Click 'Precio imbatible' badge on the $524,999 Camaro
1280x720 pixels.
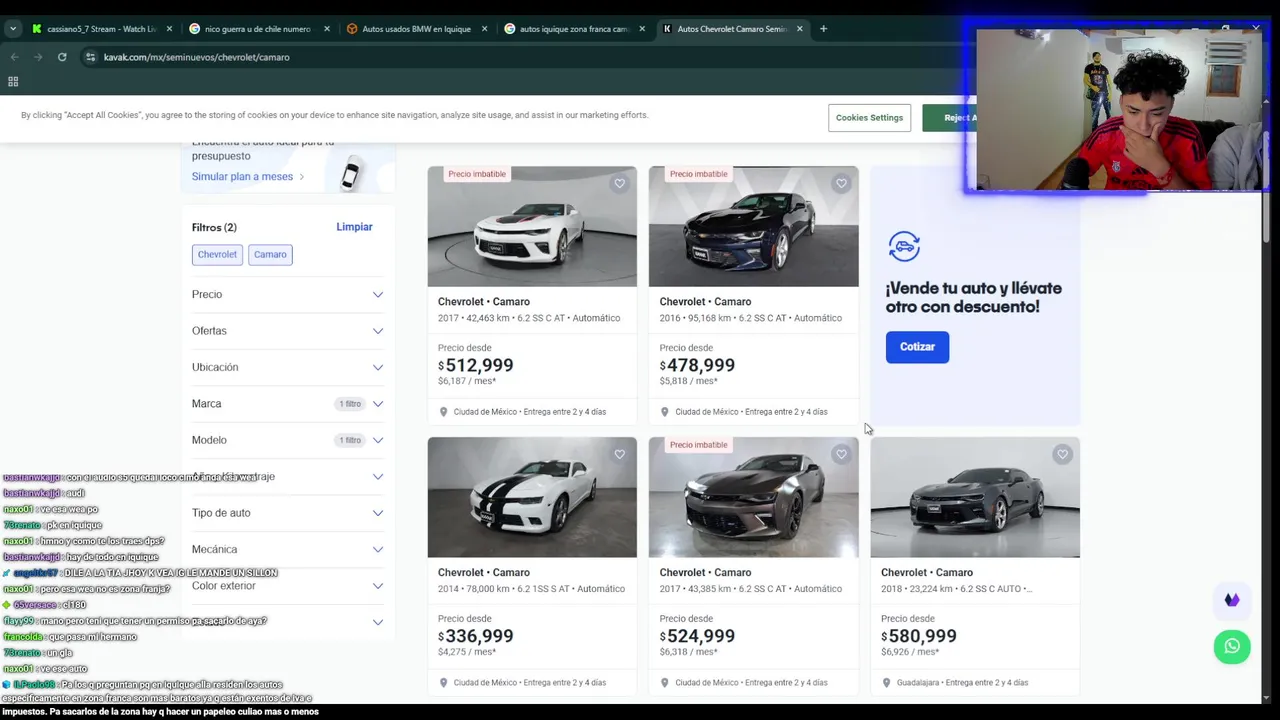pyautogui.click(x=698, y=445)
